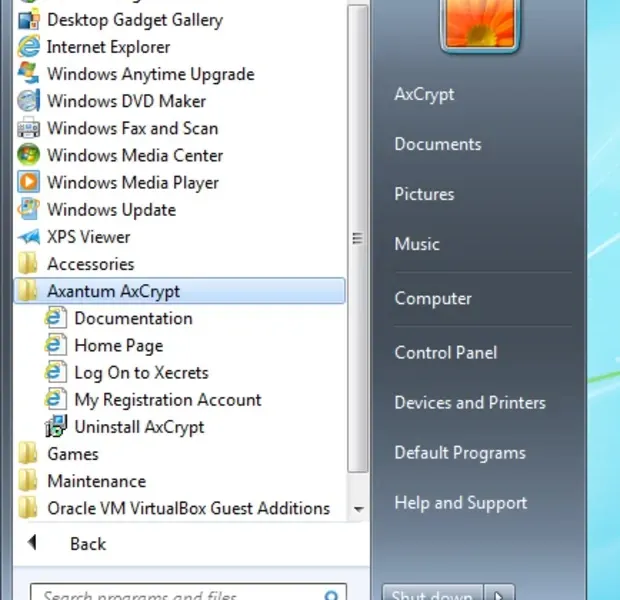This screenshot has height=600, width=620.
Task: Click the user account flower picture
Action: (x=480, y=24)
